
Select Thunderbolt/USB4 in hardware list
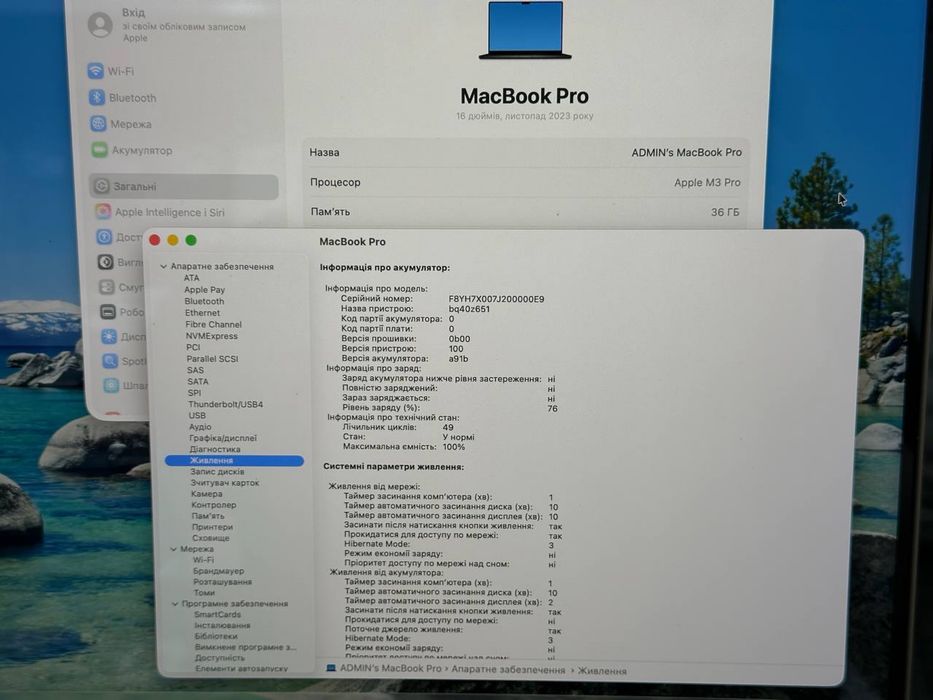(226, 404)
